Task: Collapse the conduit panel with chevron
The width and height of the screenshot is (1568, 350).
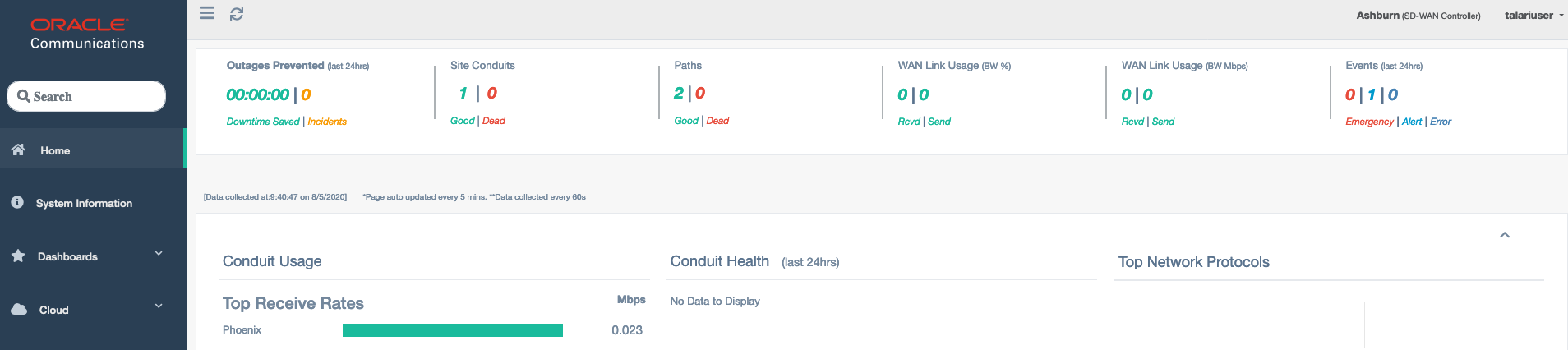Action: 1505,235
